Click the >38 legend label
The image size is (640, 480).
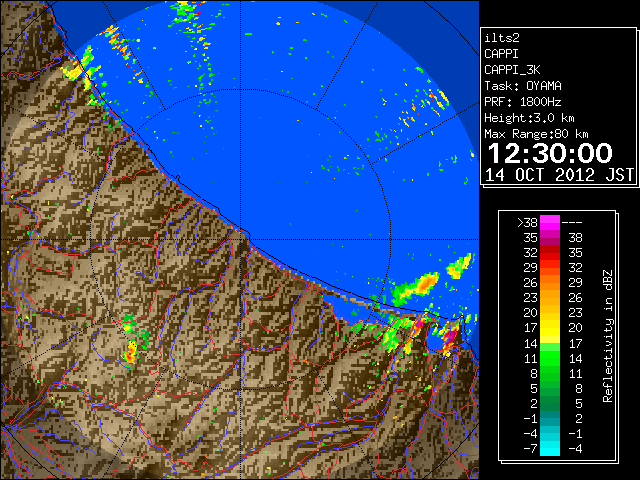click(x=527, y=223)
